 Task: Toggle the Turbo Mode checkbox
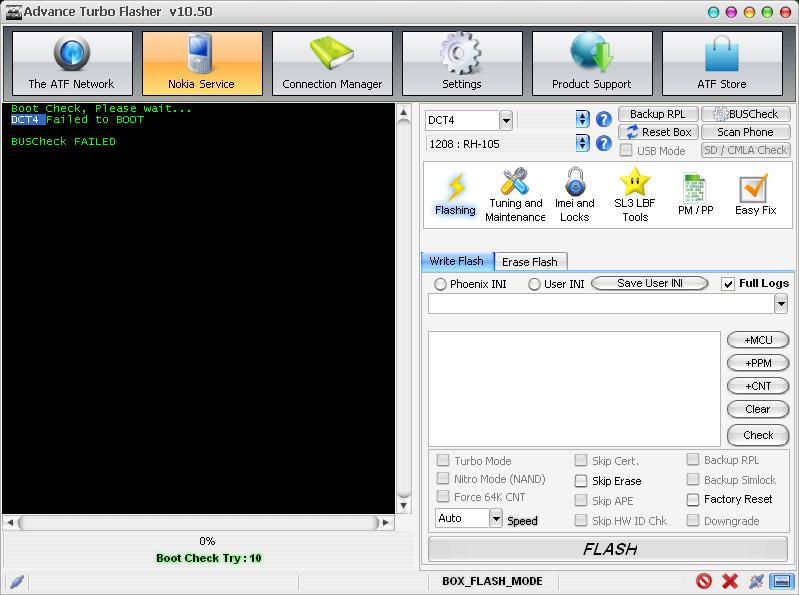point(443,460)
